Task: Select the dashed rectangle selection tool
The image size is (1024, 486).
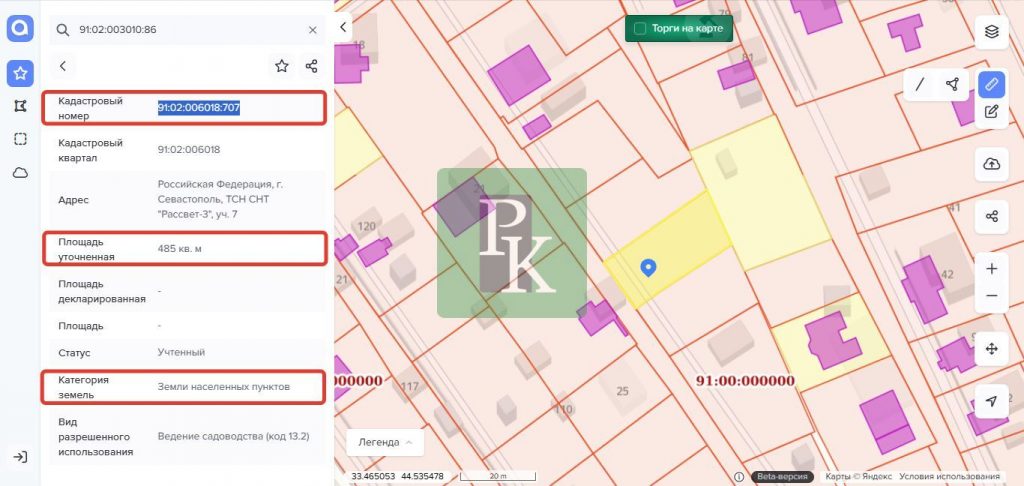Action: click(x=20, y=139)
